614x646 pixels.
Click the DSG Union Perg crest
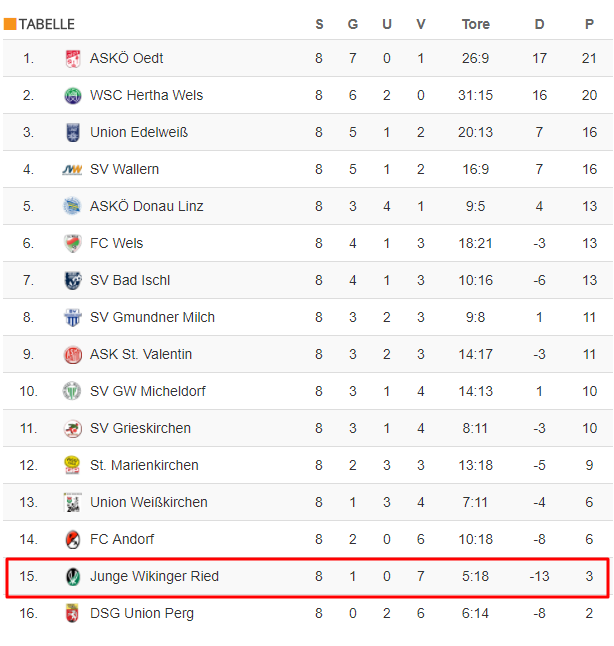(x=73, y=613)
